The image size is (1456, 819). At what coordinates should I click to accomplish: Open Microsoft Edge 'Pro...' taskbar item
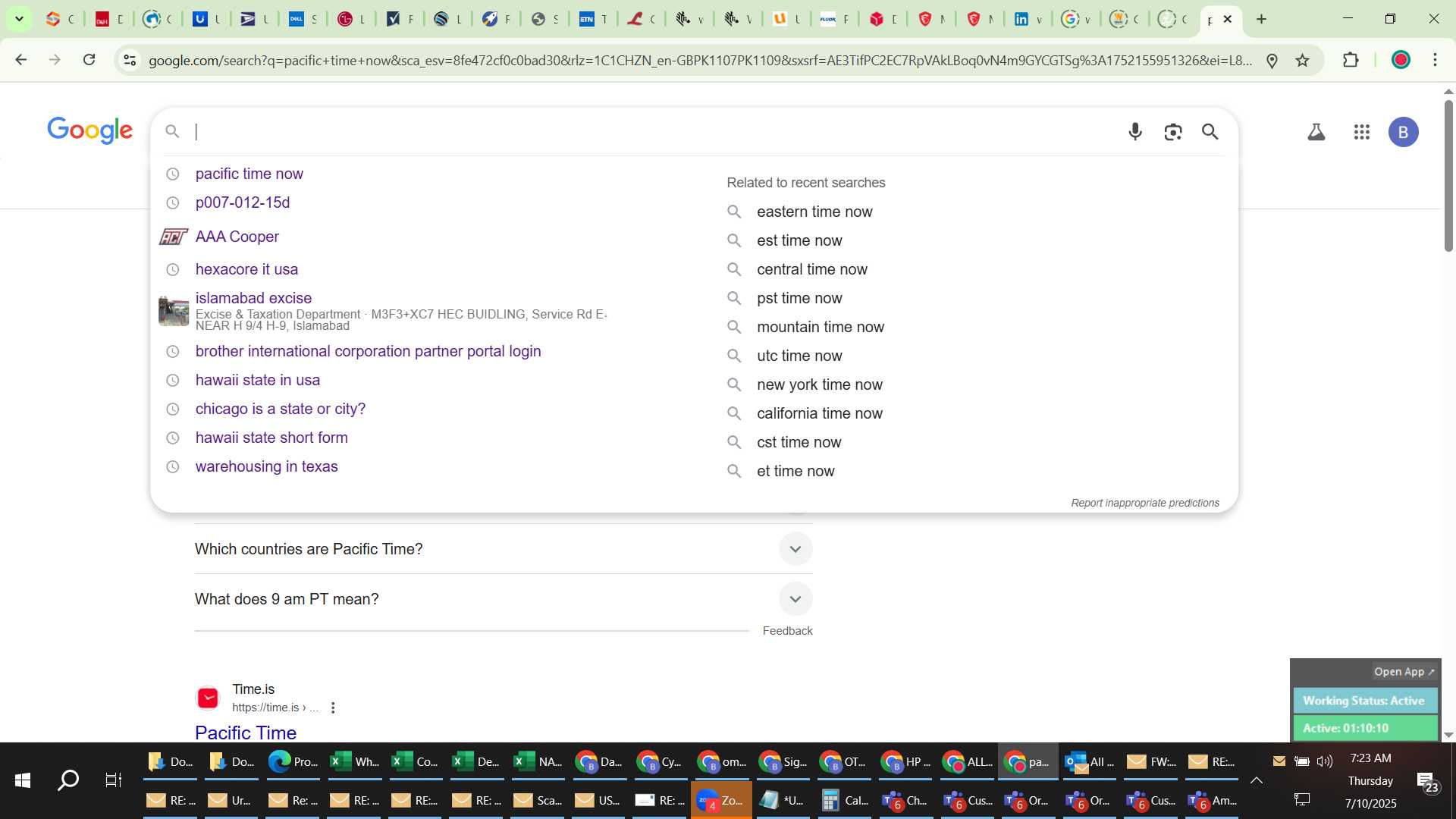[293, 762]
